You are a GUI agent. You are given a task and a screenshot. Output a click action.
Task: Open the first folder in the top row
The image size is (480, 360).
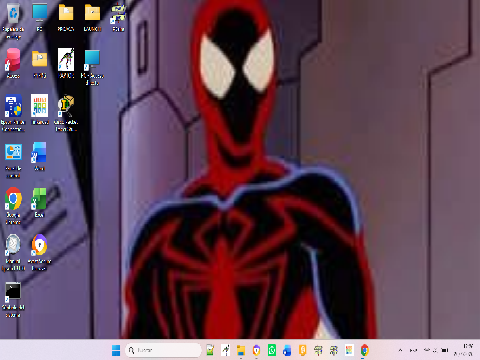click(x=66, y=13)
